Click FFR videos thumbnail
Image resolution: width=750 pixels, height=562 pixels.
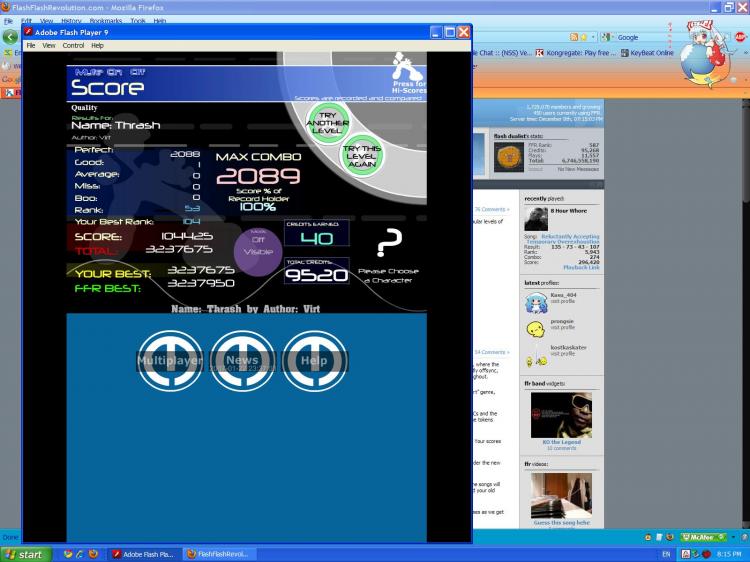pos(561,496)
